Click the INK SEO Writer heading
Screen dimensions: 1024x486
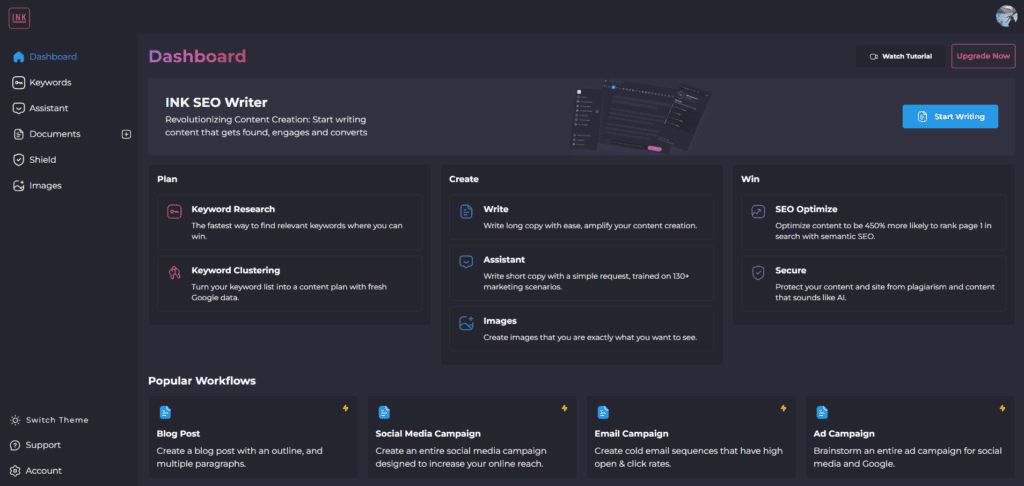[216, 103]
